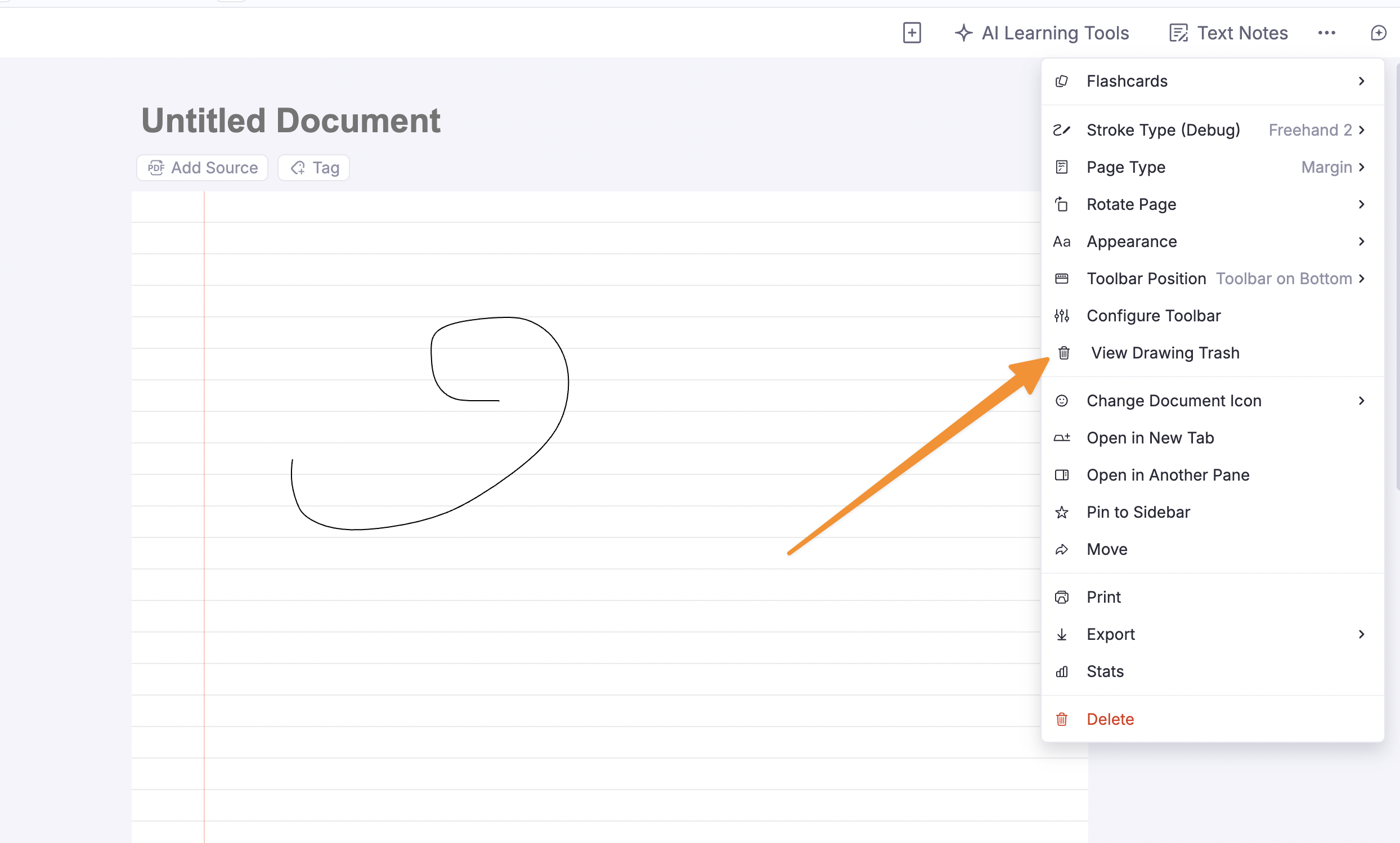Open Change Document Icon submenu
The width and height of the screenshot is (1400, 843).
click(1211, 401)
